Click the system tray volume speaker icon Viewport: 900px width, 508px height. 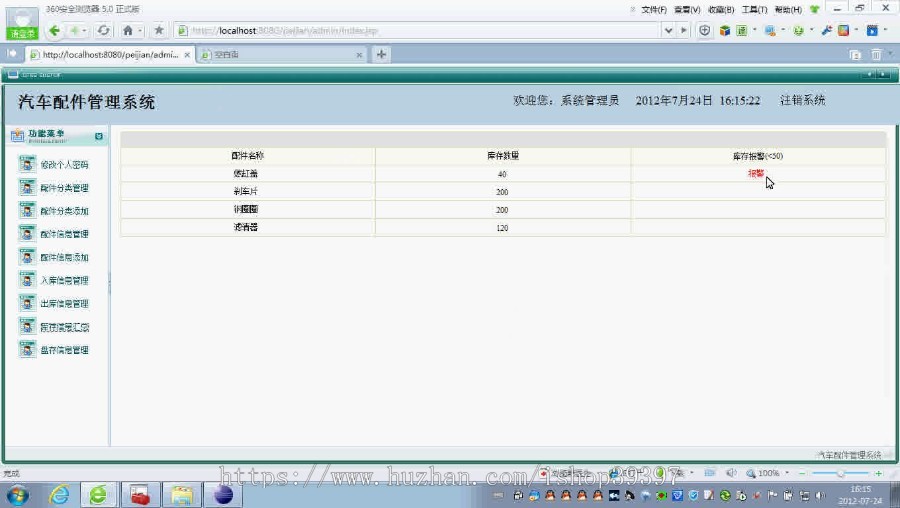click(821, 495)
